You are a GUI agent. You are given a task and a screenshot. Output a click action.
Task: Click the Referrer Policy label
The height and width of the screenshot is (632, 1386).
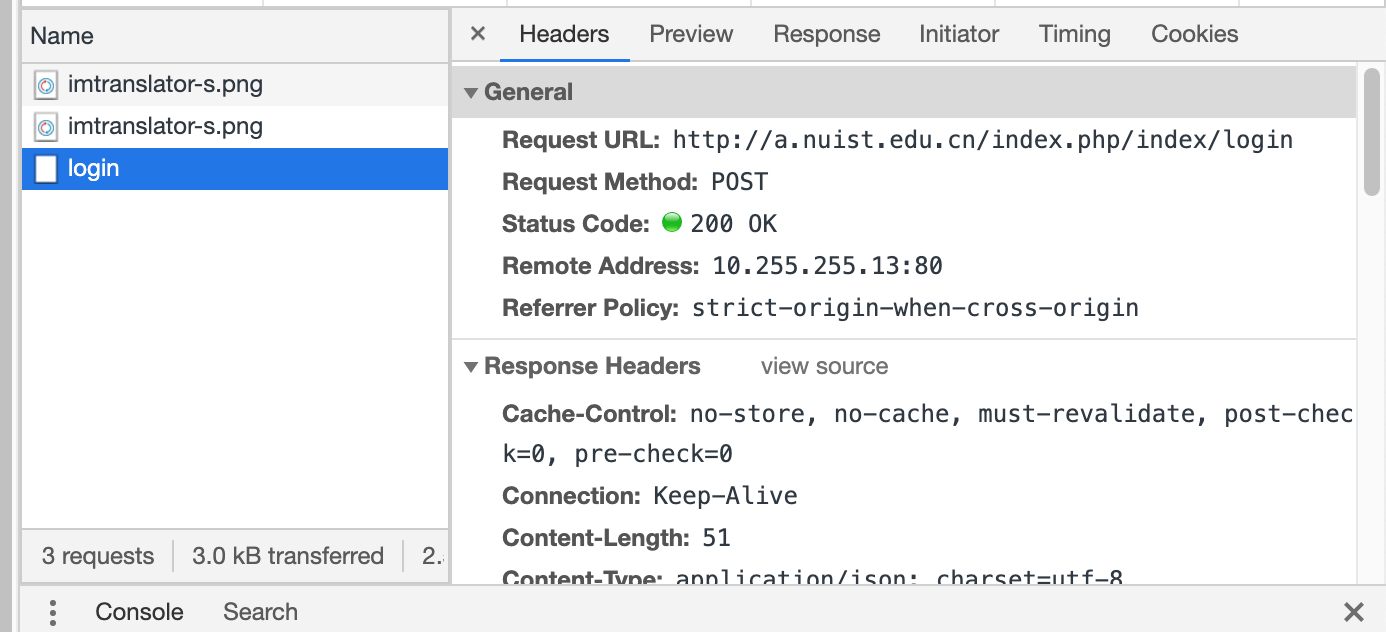pyautogui.click(x=591, y=308)
